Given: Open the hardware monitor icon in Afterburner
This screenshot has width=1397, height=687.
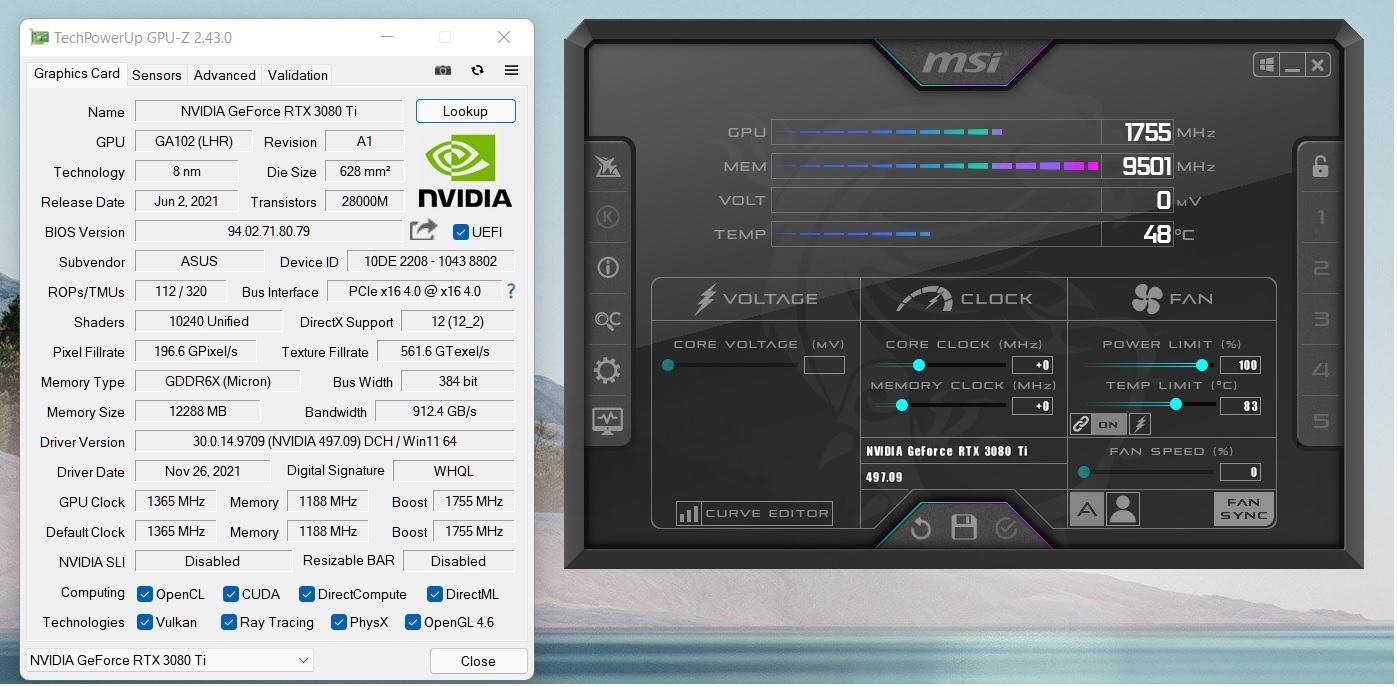Looking at the screenshot, I should click(x=607, y=421).
